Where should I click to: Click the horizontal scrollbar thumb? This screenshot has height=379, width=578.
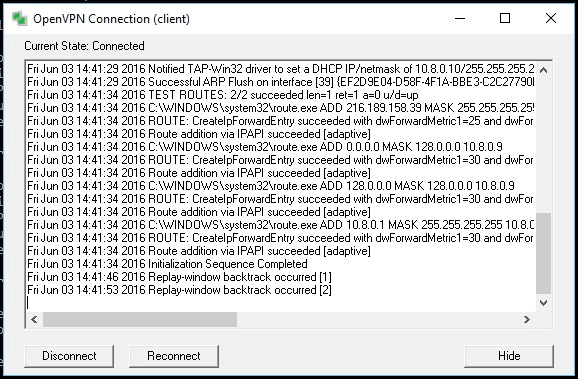140,319
